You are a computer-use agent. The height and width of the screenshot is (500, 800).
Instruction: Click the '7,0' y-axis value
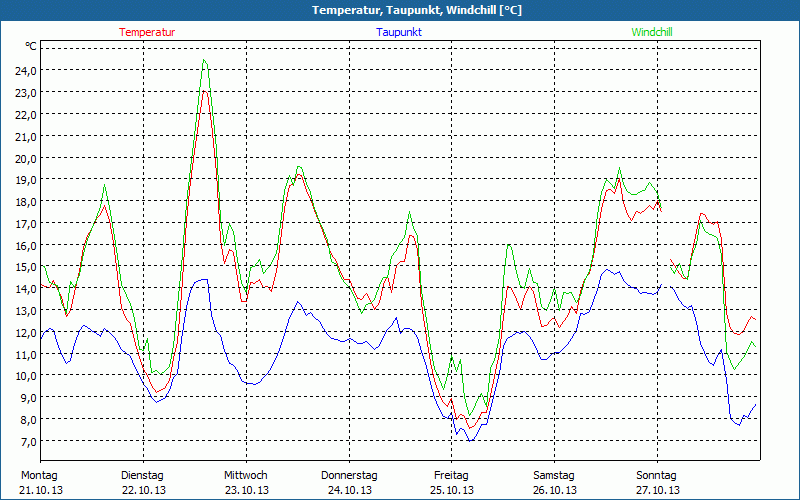(x=28, y=442)
